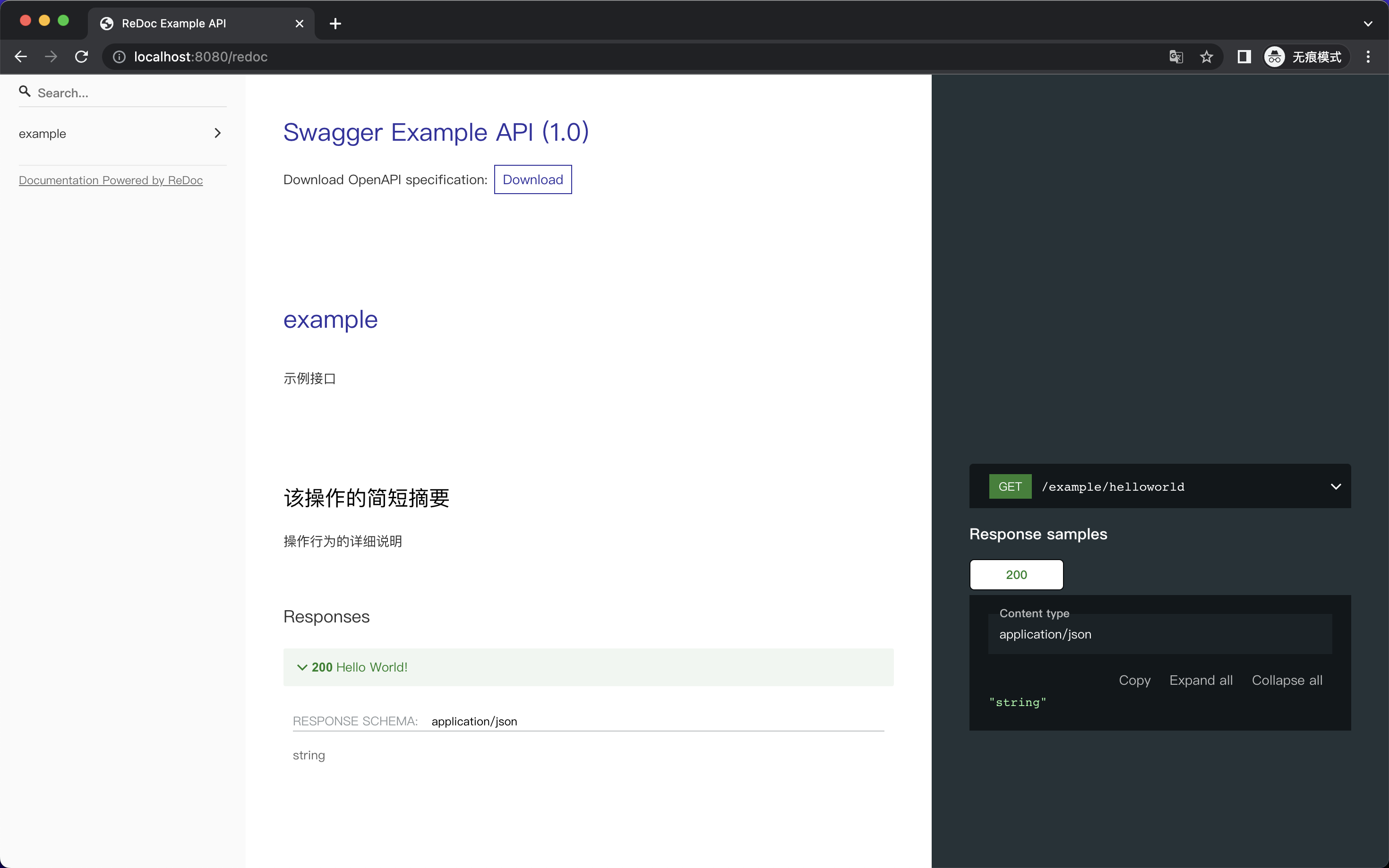1389x868 pixels.
Task: Click the browser forward arrow
Action: pyautogui.click(x=51, y=57)
